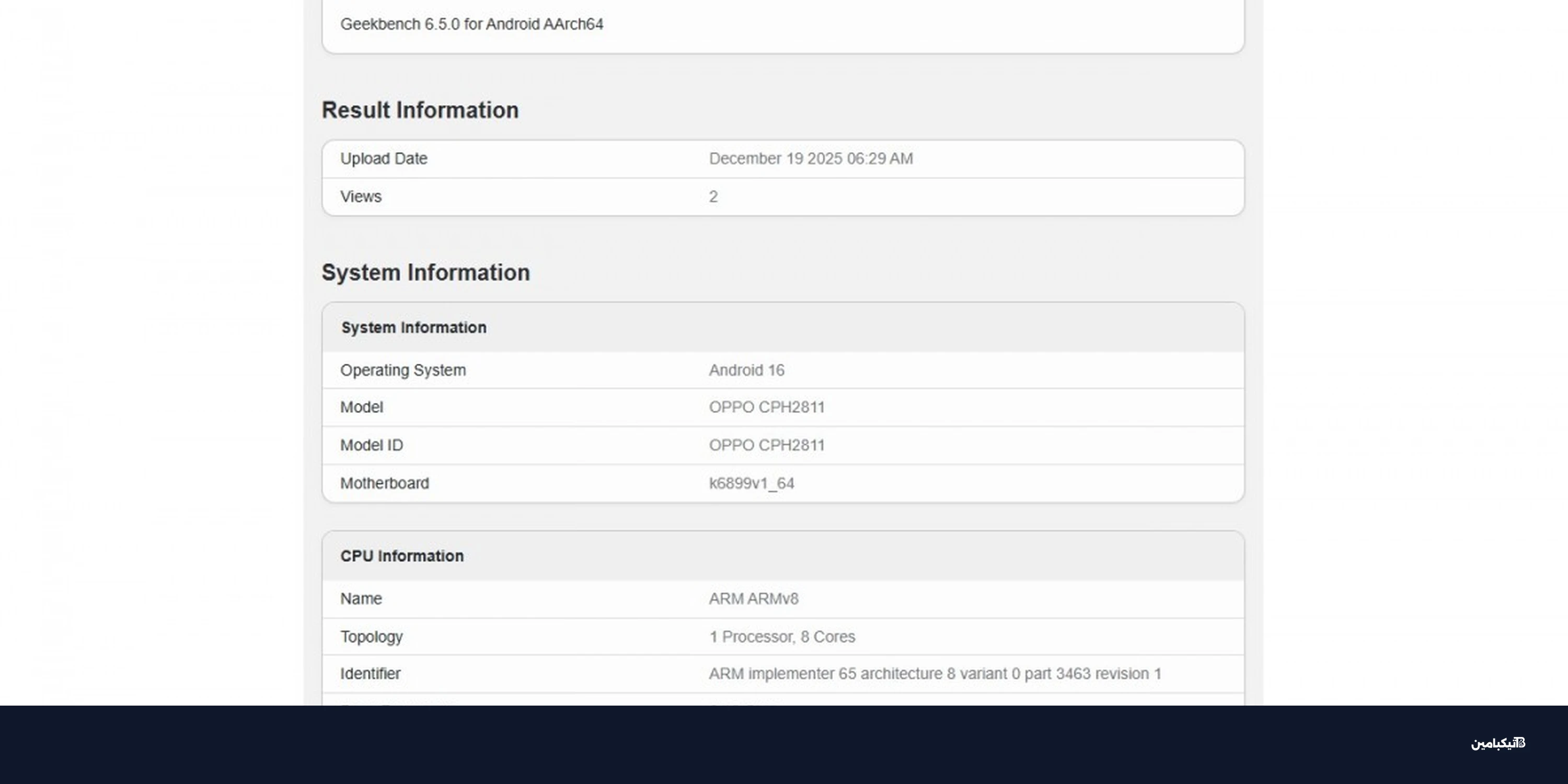Select the Identifier row label
Screen dimensions: 1568x784
click(370, 674)
